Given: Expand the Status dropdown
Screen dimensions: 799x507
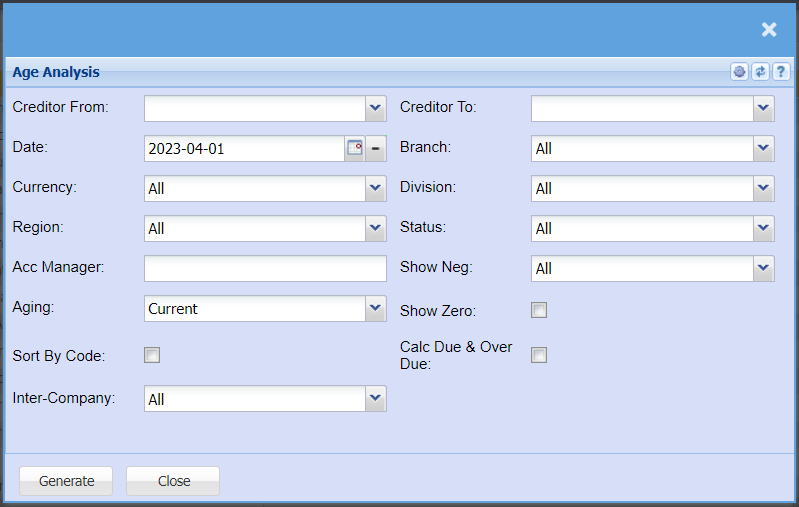Looking at the screenshot, I should pos(763,228).
